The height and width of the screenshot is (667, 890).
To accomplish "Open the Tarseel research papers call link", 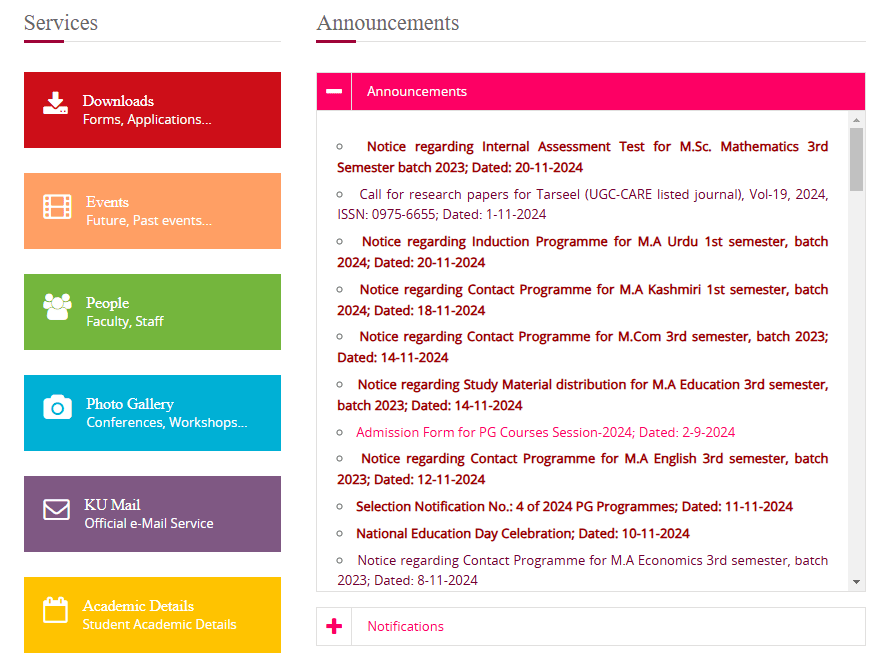I will [x=582, y=204].
